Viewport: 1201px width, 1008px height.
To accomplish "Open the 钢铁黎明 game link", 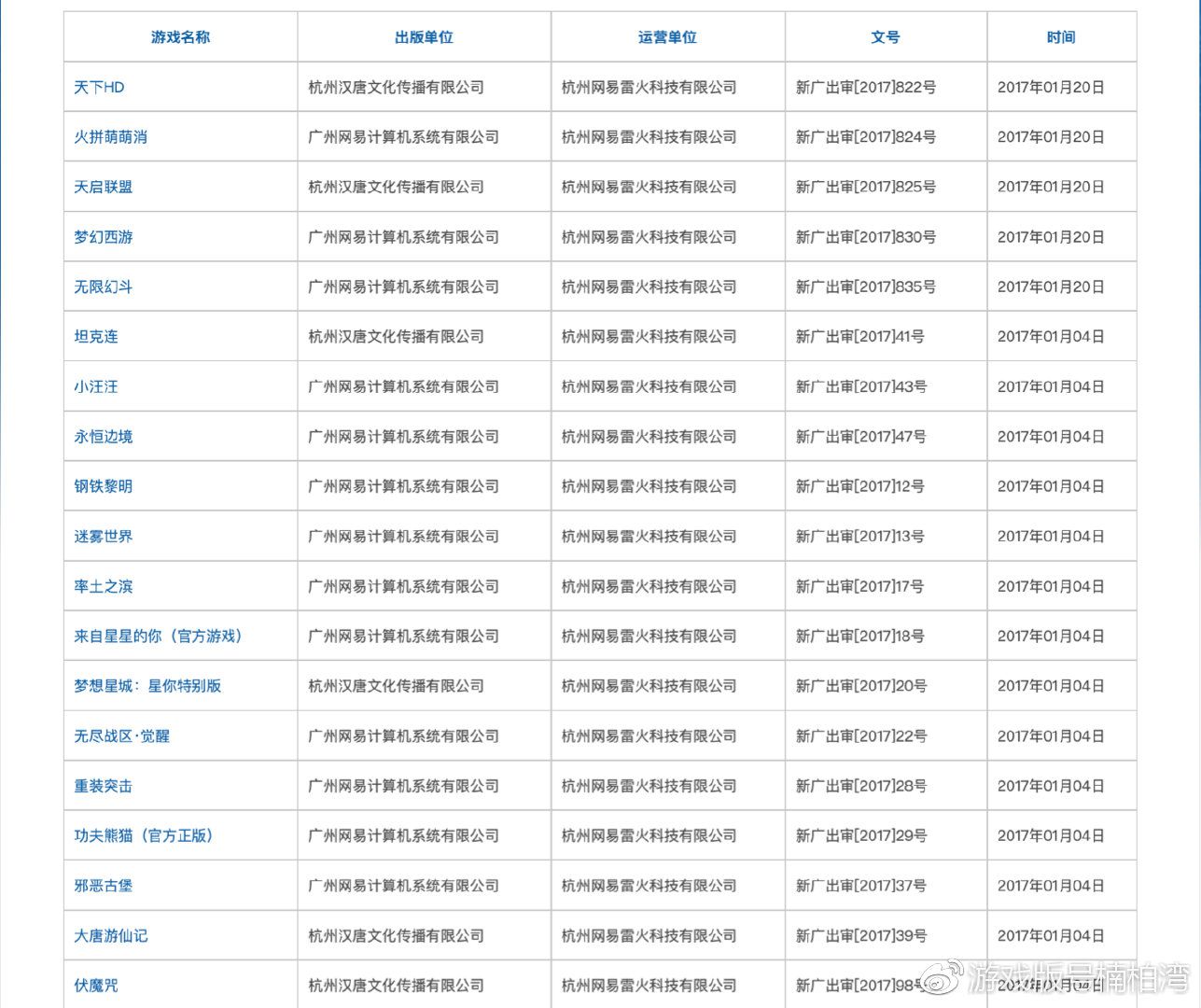I will point(104,486).
